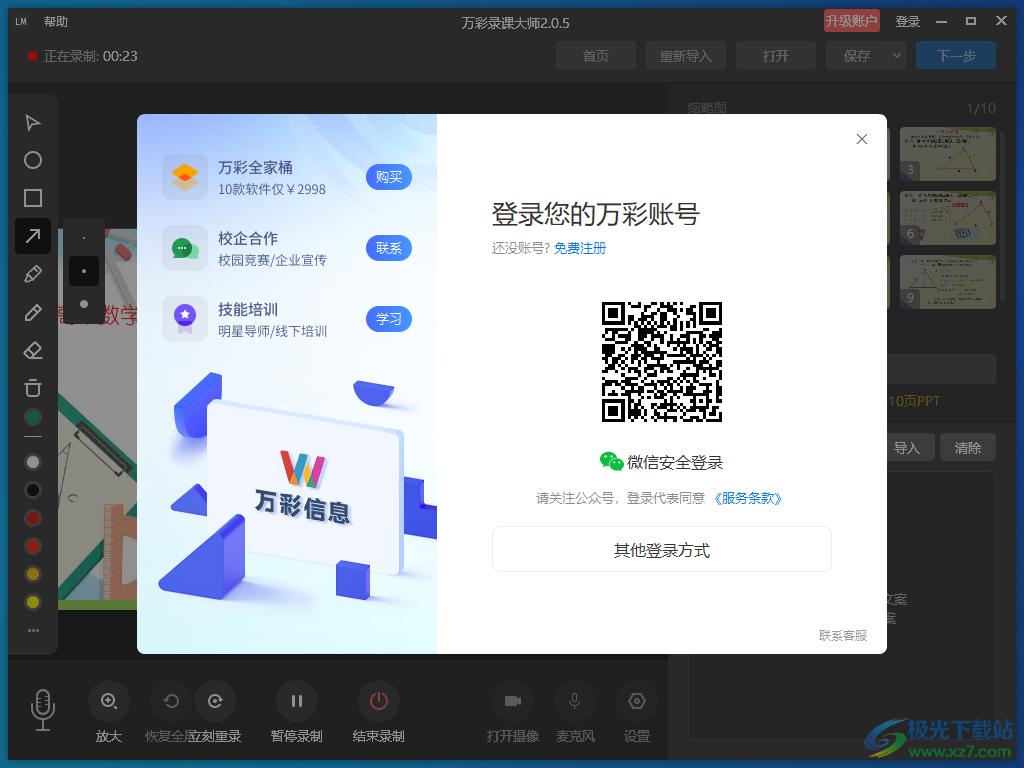Screen dimensions: 1024x768
Task: Open the Help menu
Action: (x=56, y=22)
